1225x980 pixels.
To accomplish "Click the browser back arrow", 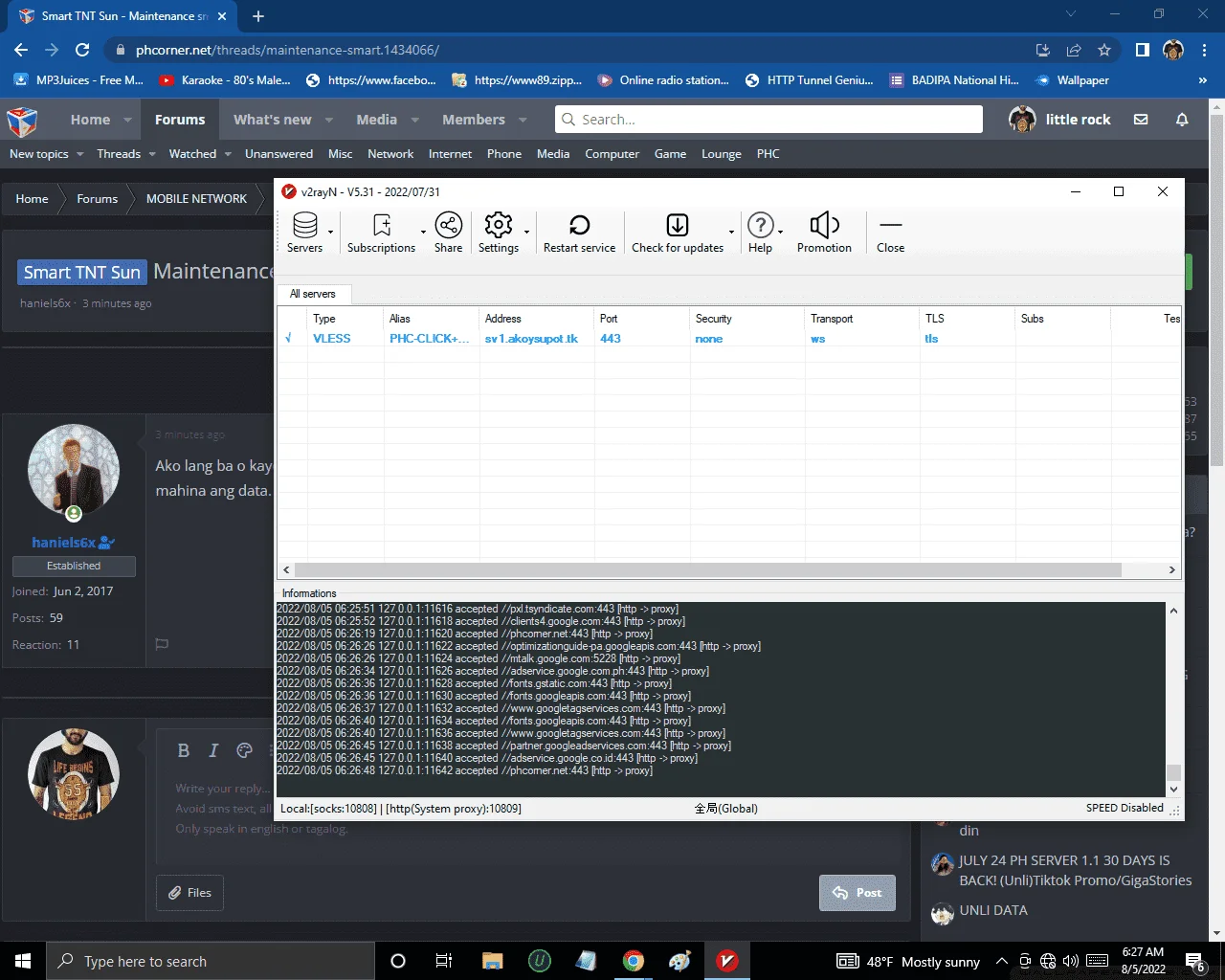I will [21, 50].
